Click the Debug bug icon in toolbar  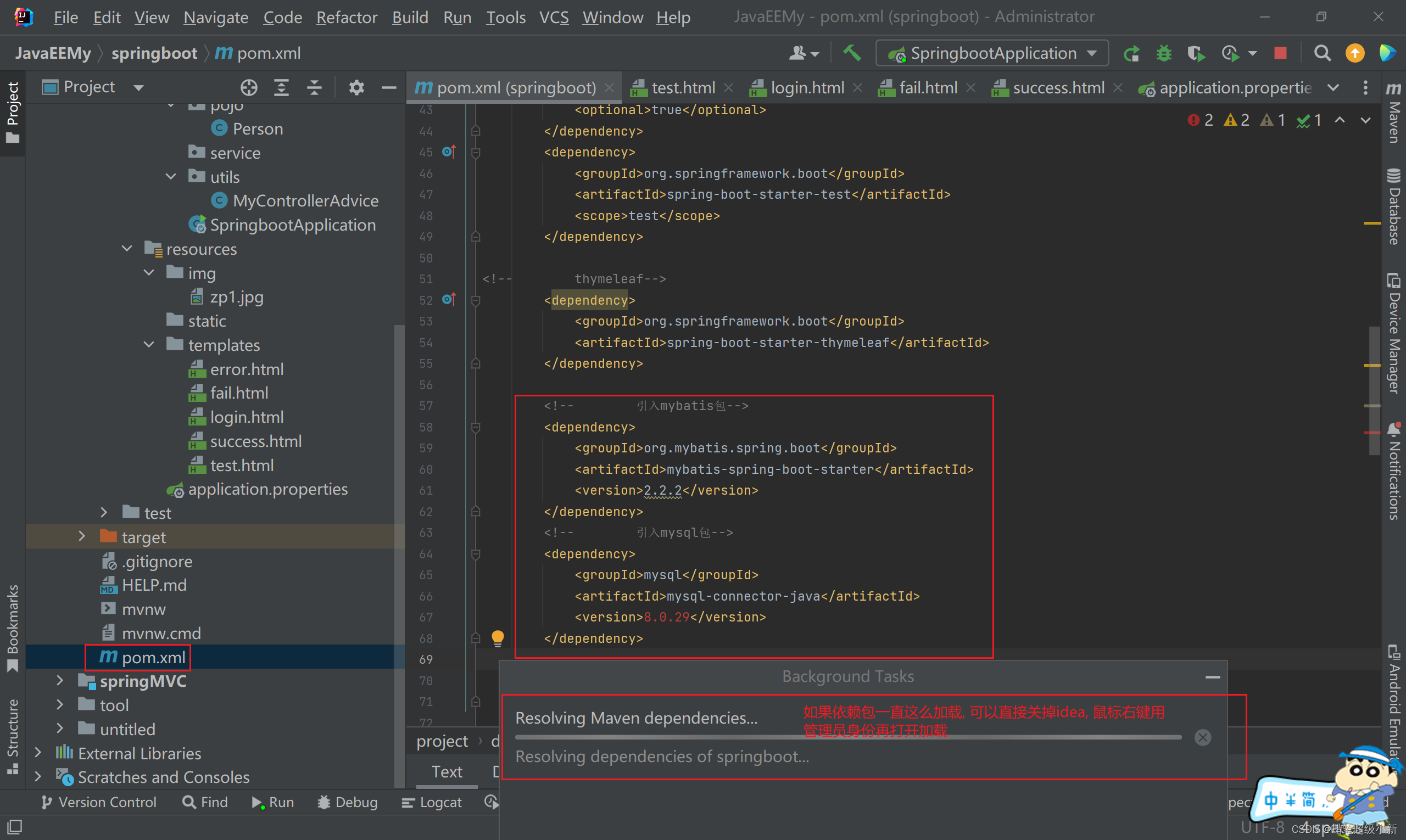click(1164, 53)
